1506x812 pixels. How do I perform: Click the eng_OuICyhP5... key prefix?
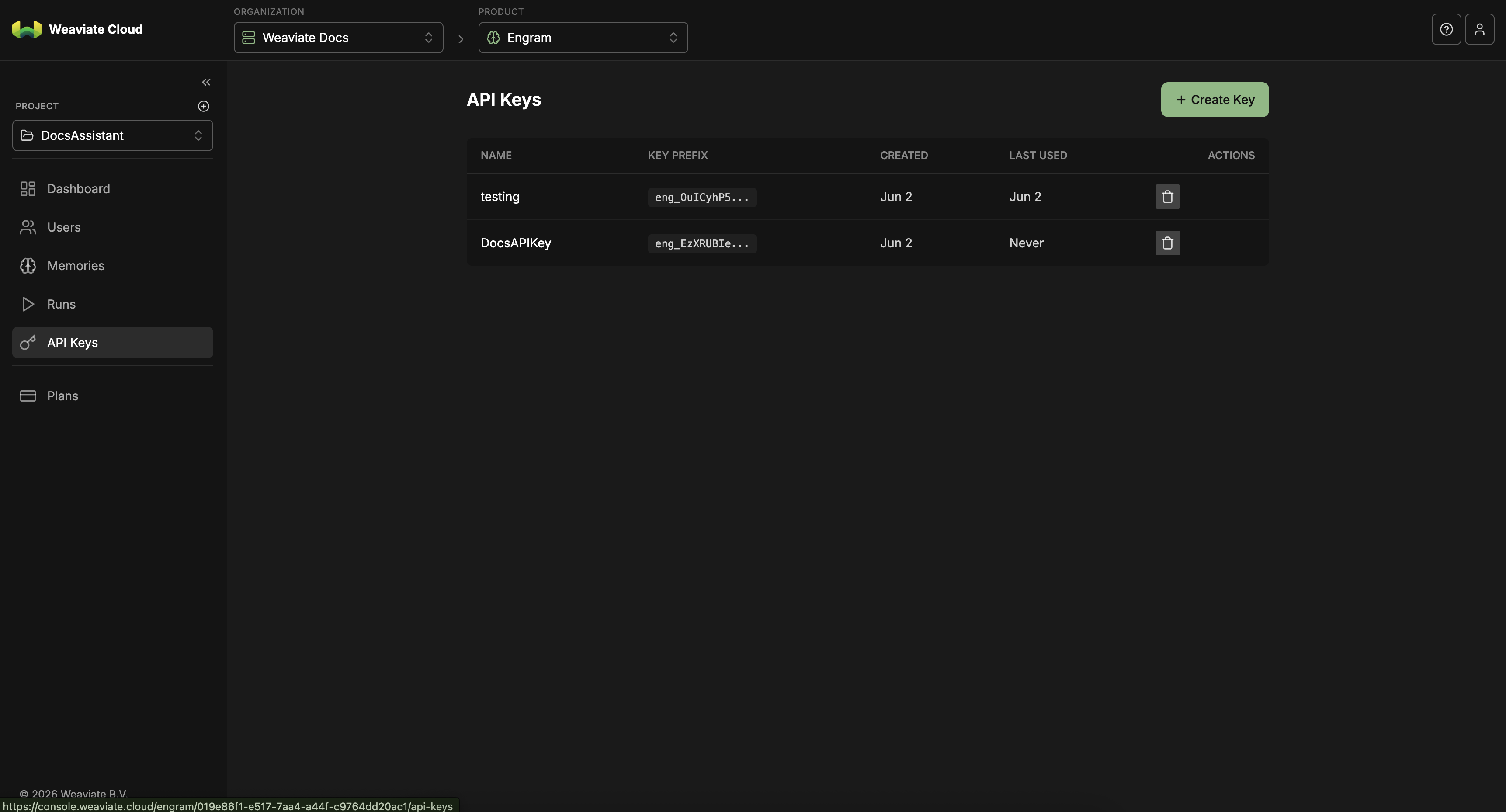click(x=702, y=198)
